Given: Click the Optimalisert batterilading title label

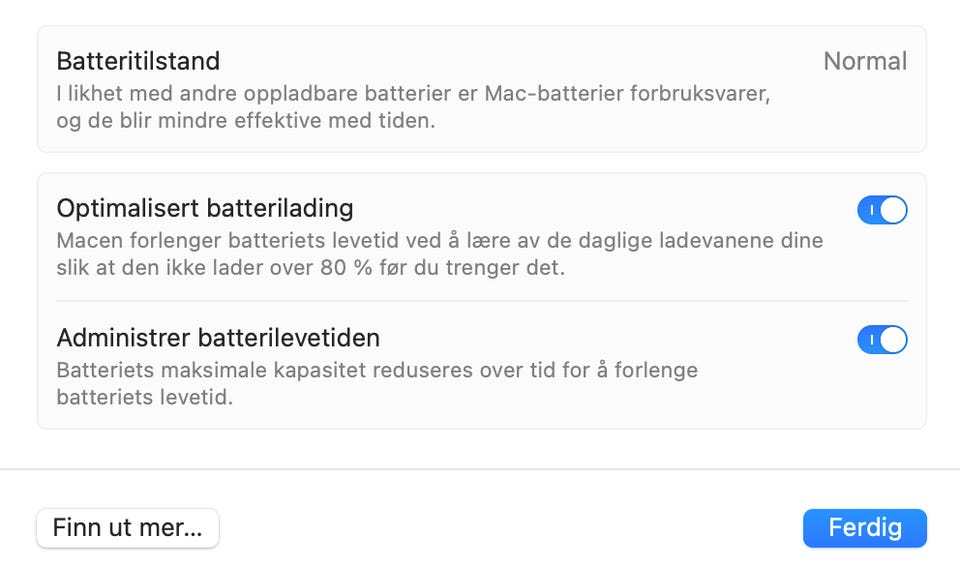Looking at the screenshot, I should (204, 208).
